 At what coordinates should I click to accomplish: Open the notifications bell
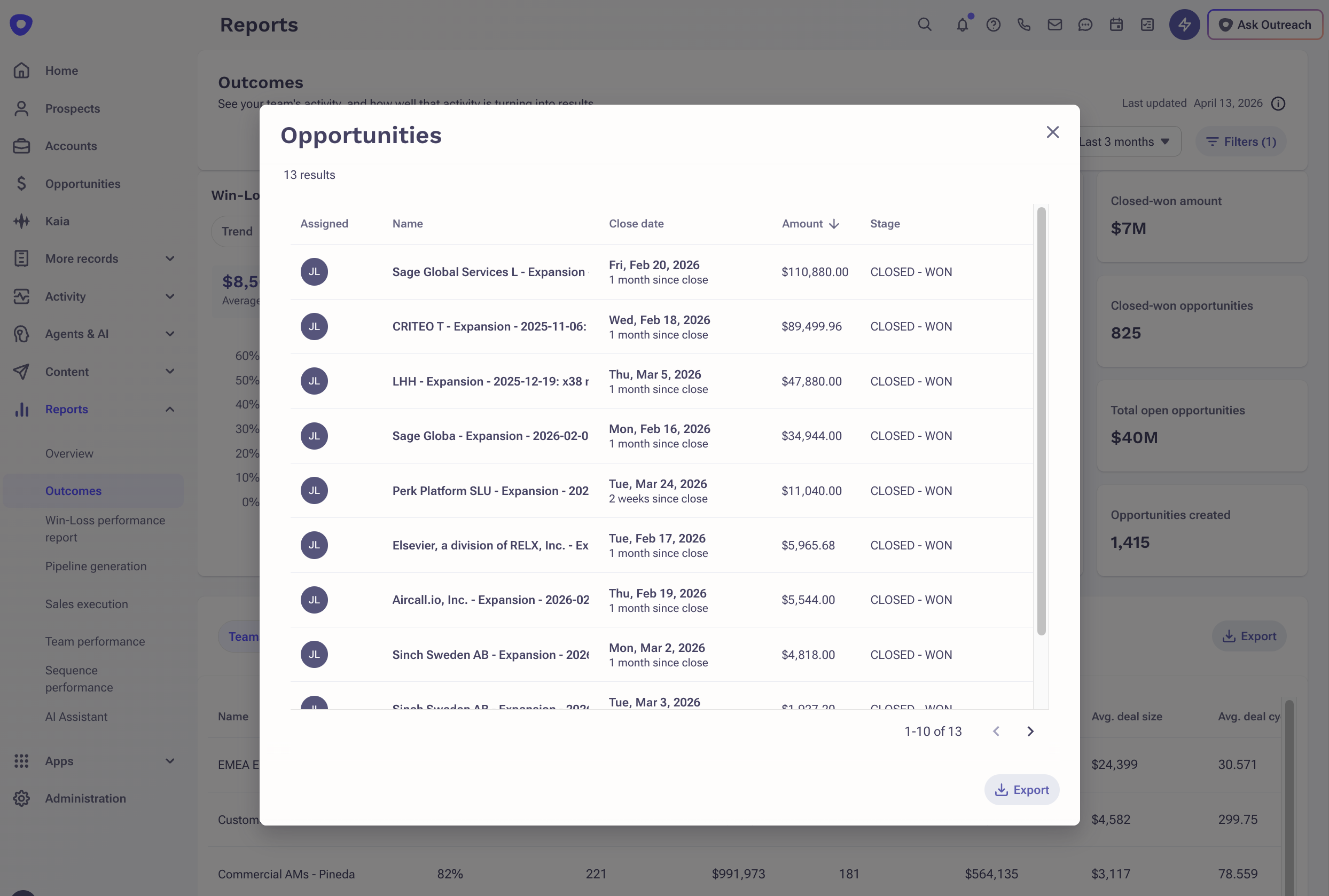[x=963, y=25]
